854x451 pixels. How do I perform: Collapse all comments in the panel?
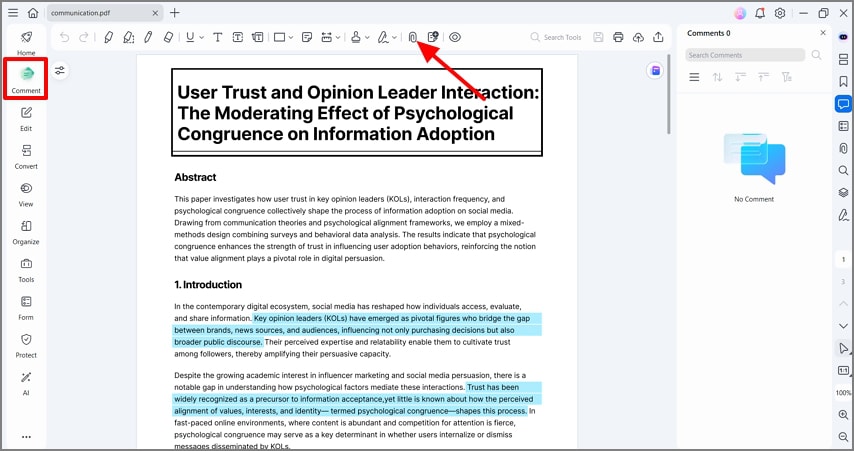[x=764, y=77]
